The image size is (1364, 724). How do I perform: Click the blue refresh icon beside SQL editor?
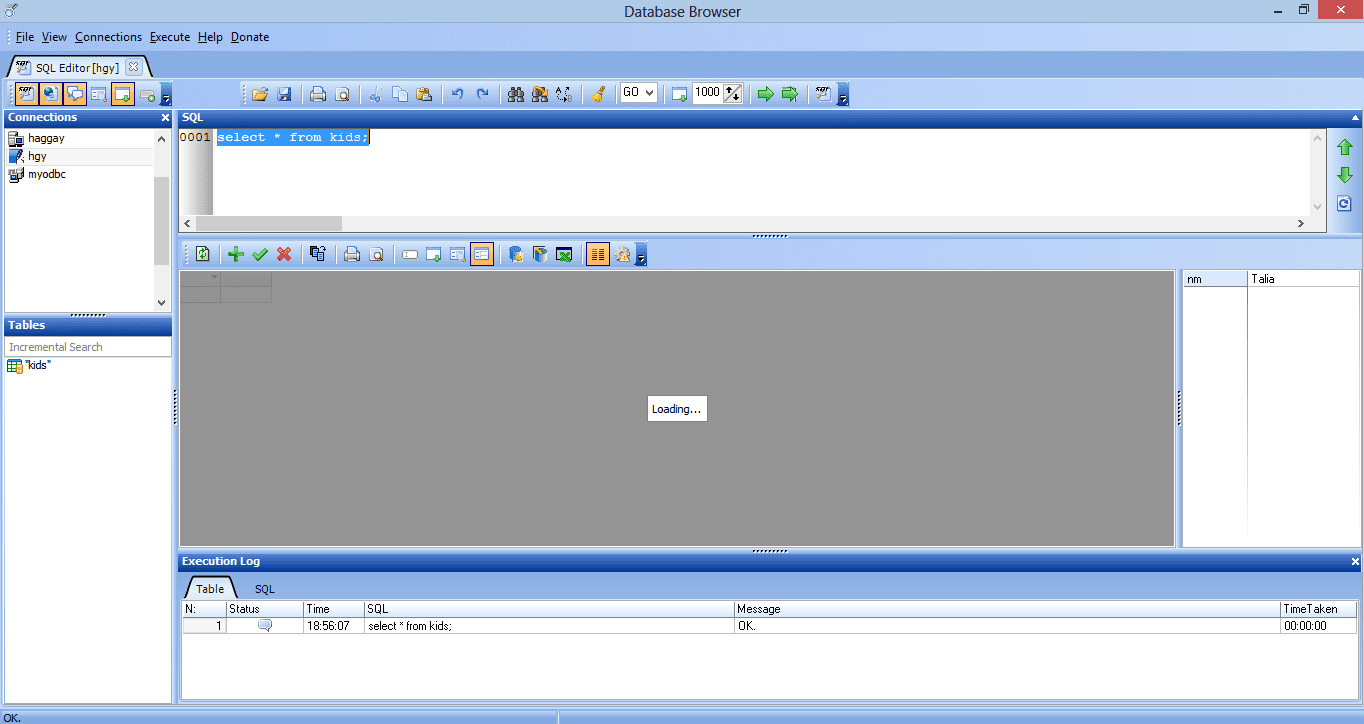1345,203
